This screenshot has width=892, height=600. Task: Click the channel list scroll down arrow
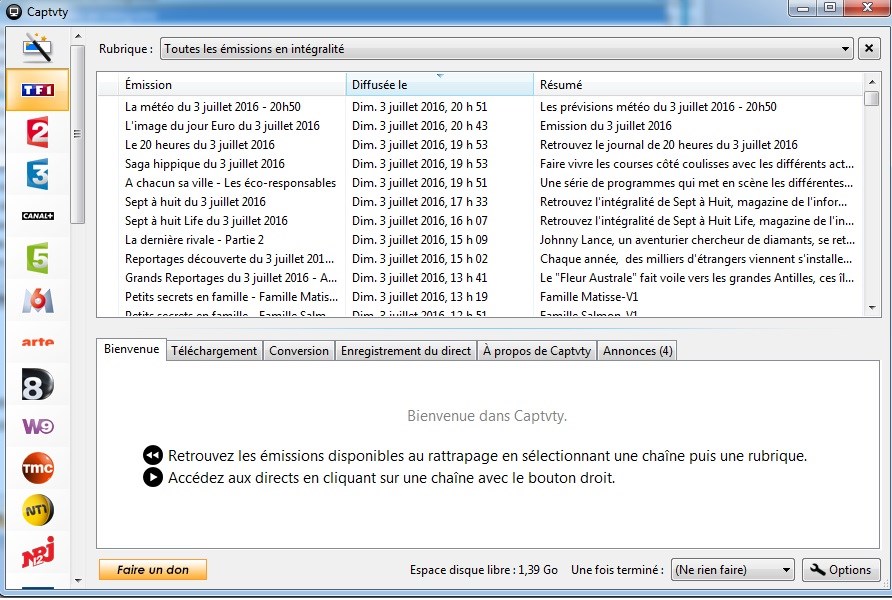[78, 581]
